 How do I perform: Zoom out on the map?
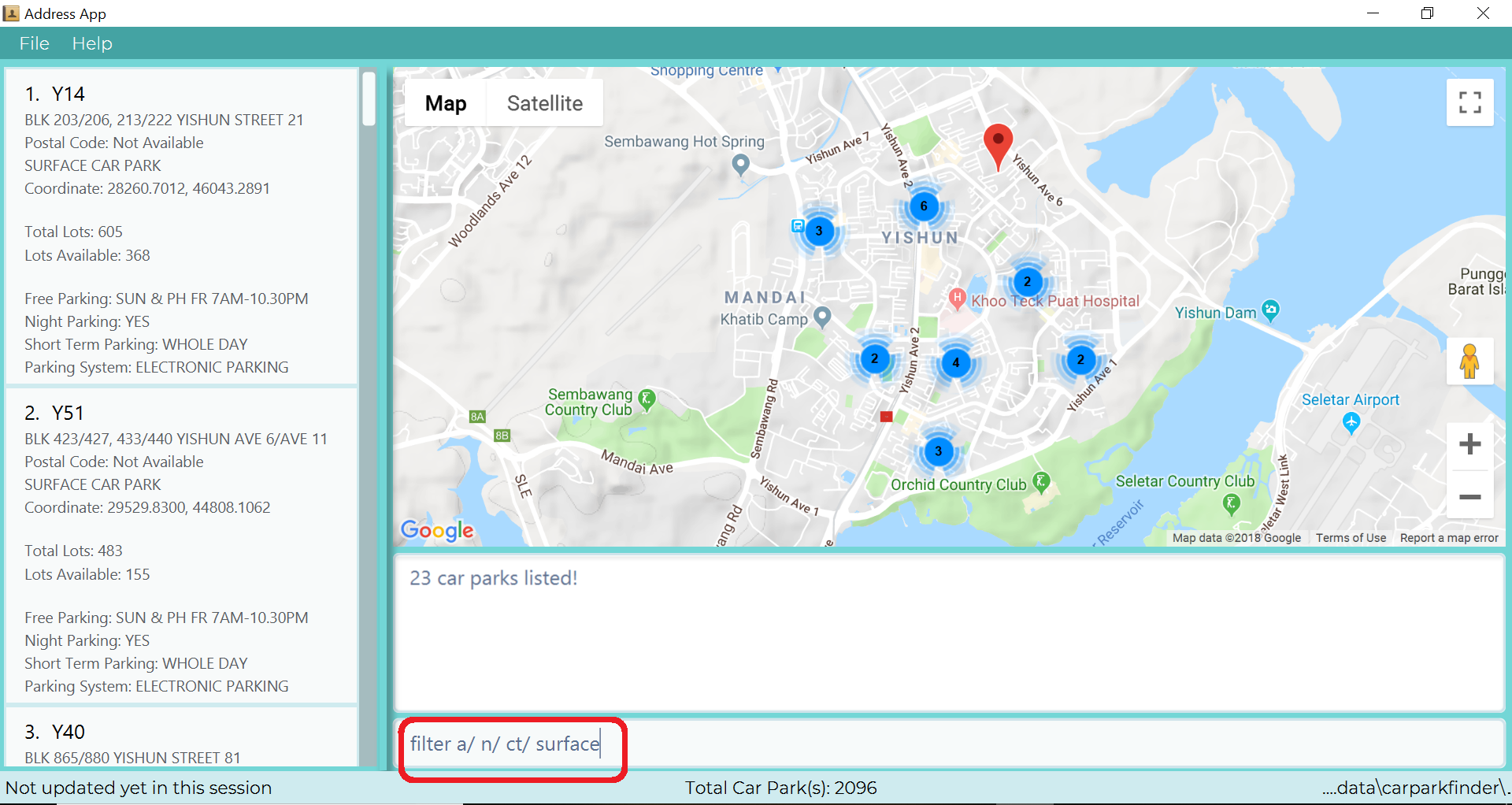1469,497
